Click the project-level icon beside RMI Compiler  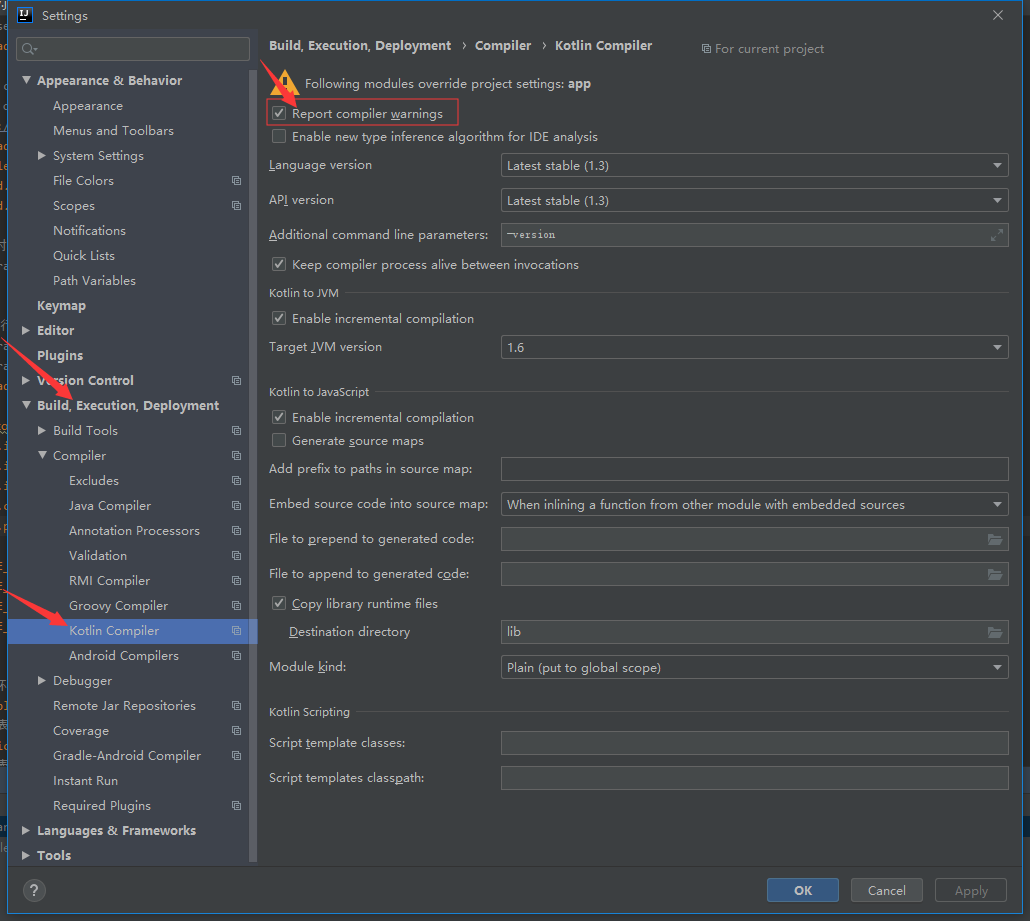point(236,580)
